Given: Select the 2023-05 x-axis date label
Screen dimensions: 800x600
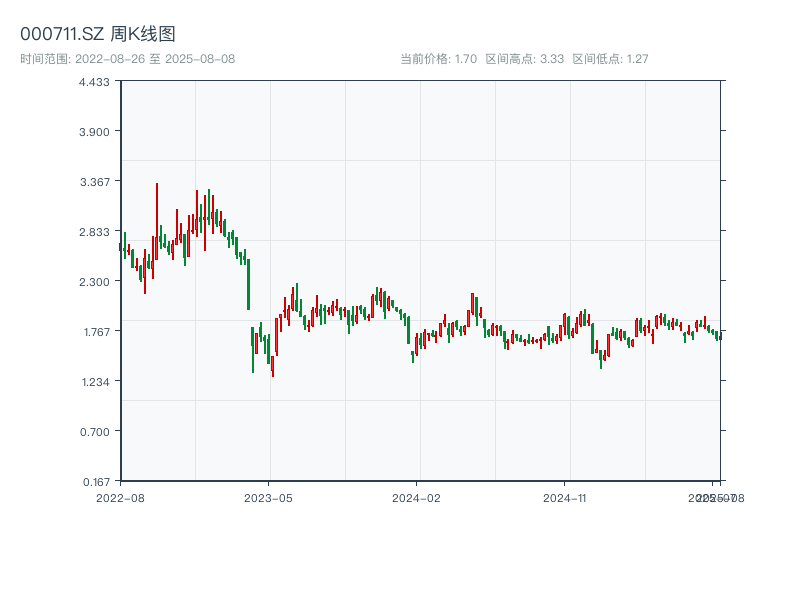Looking at the screenshot, I should pyautogui.click(x=268, y=497).
